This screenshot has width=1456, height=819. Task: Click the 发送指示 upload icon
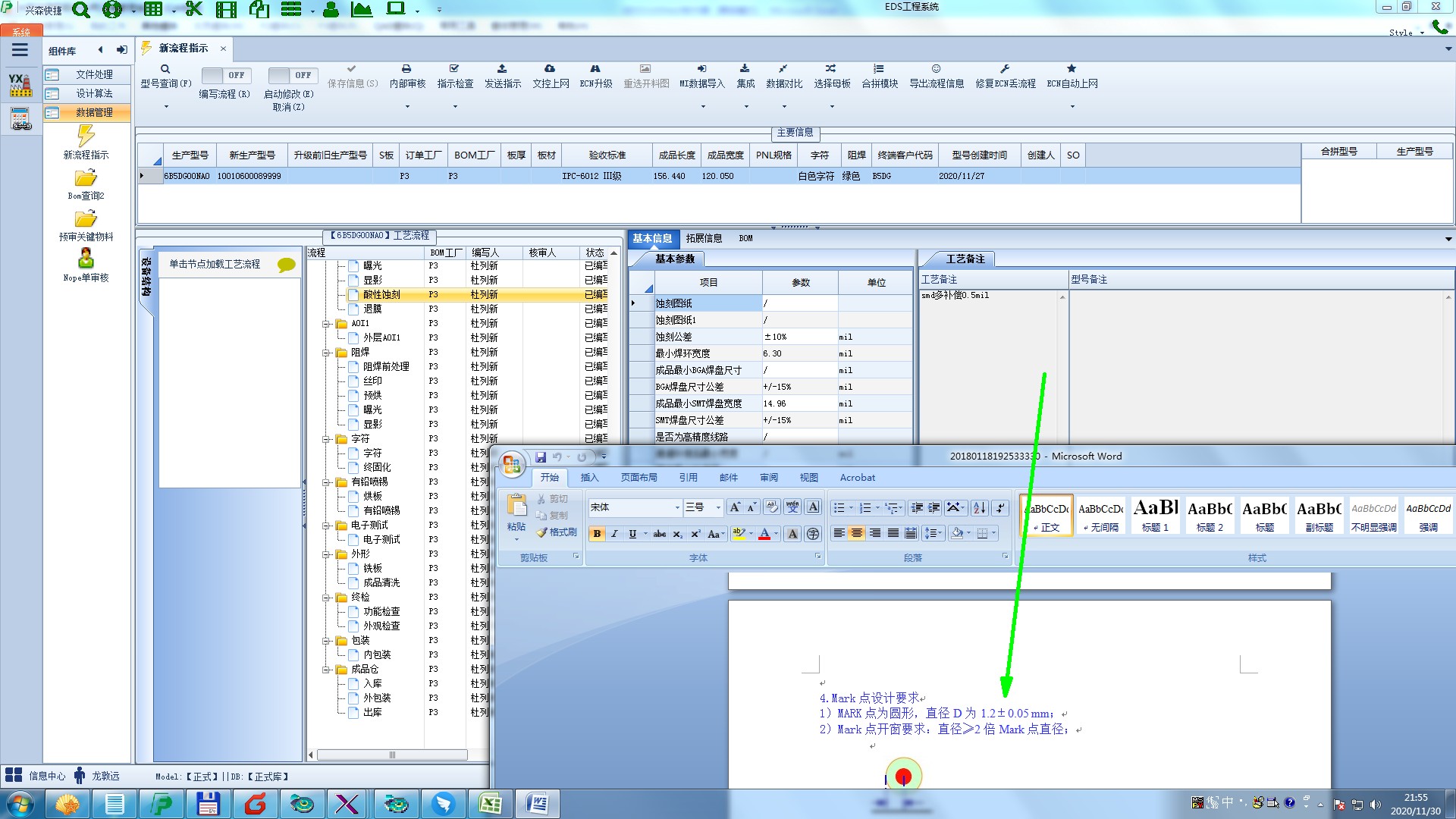point(502,69)
